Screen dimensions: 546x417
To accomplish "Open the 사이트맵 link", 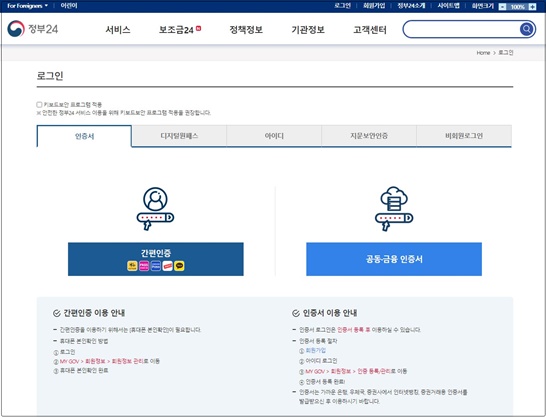I will (x=448, y=6).
